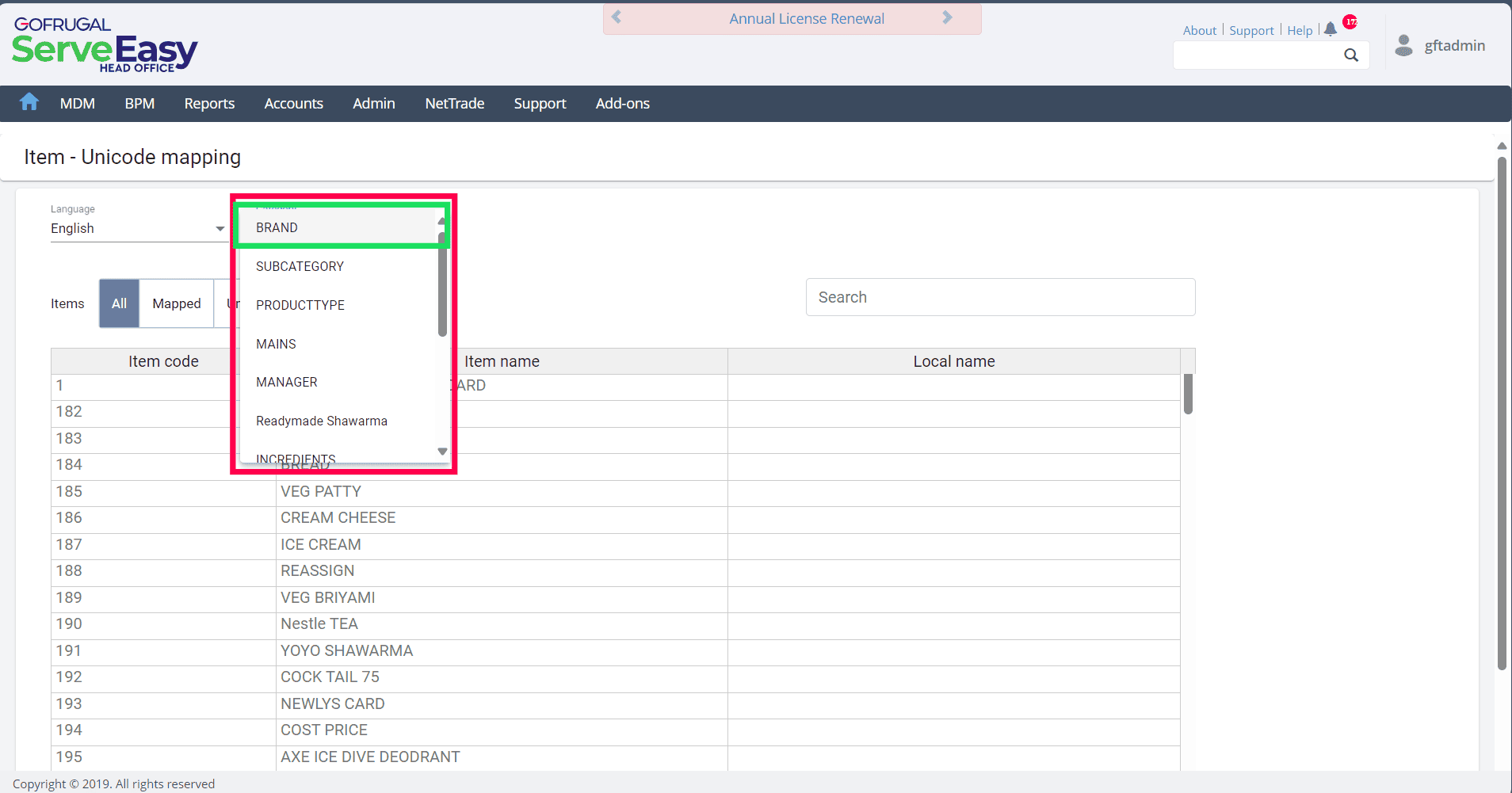Click the Local name cell for ICE CREAM
1512x793 pixels.
coord(954,545)
